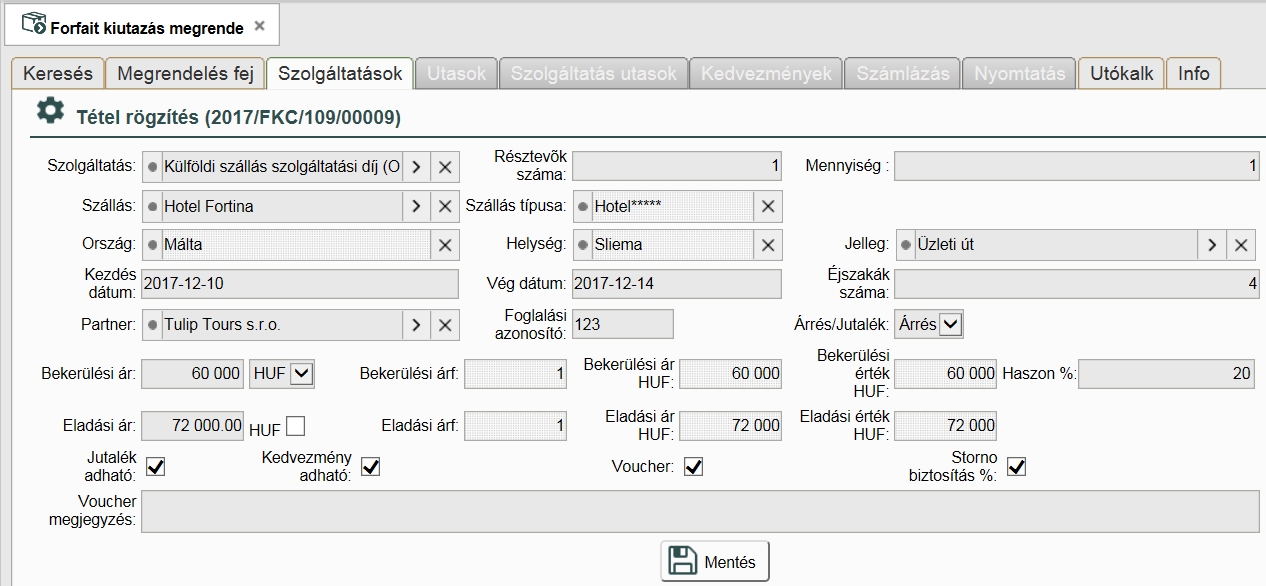Clear the Jelleg Üzleti út field

pos(1241,245)
